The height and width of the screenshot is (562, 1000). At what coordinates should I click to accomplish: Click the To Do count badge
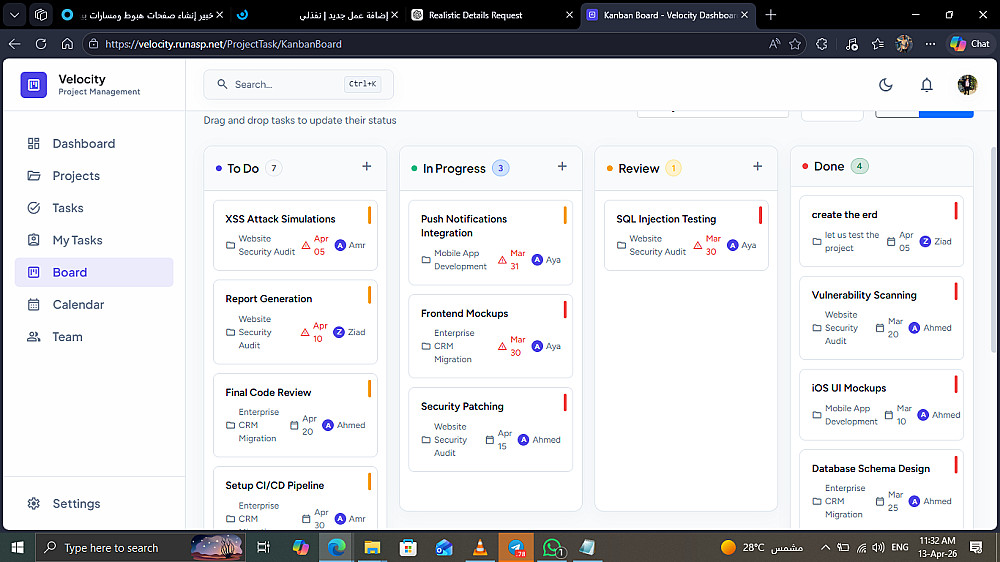[274, 168]
